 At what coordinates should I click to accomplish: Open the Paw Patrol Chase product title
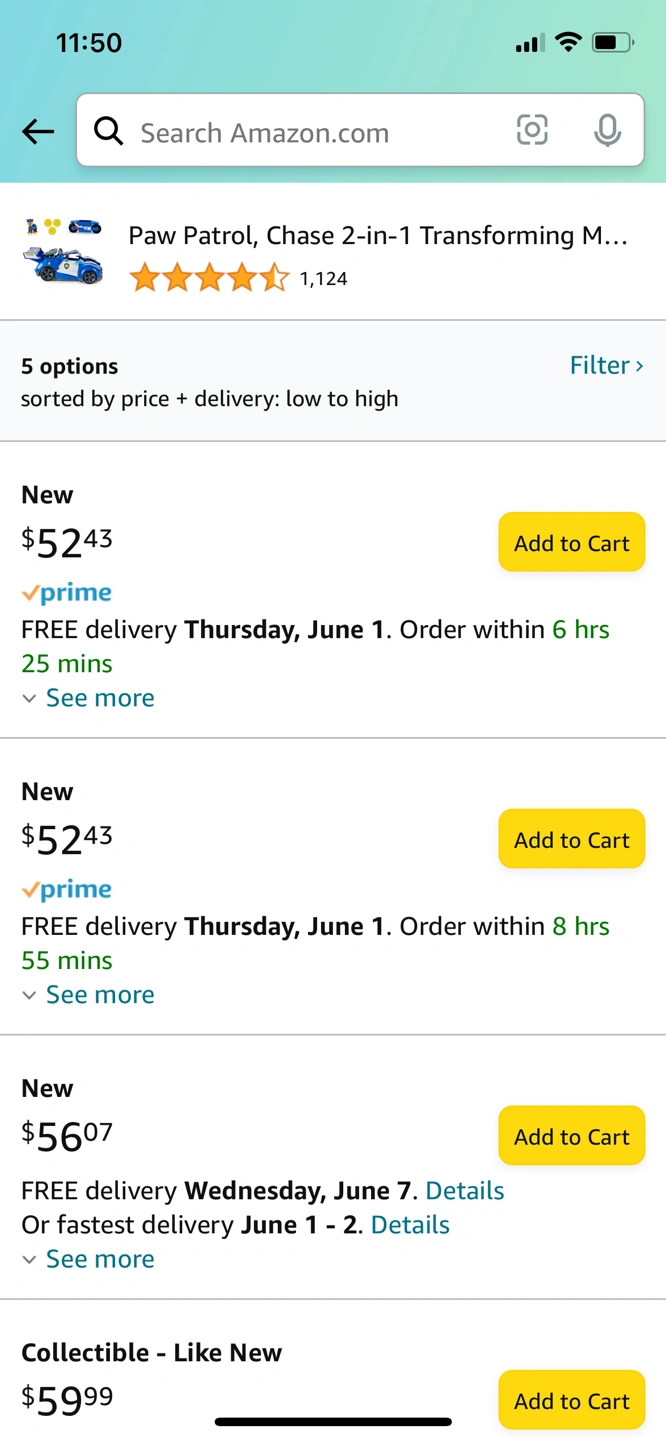[378, 236]
